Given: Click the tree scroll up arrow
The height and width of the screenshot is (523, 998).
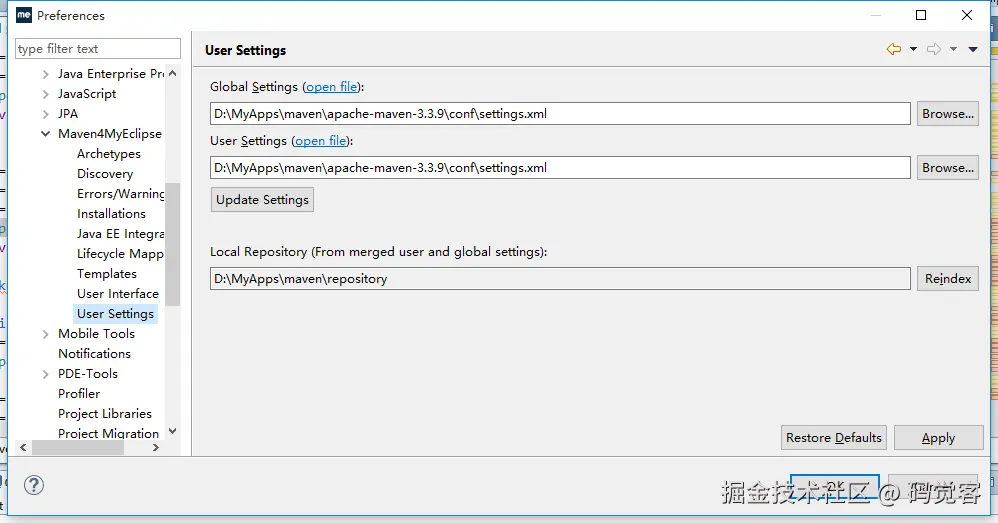Looking at the screenshot, I should pos(172,73).
